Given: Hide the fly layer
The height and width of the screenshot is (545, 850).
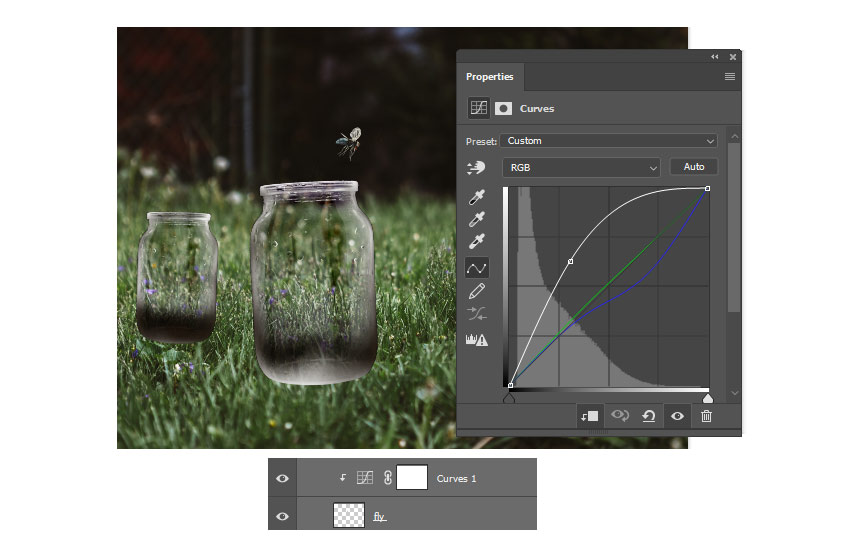Looking at the screenshot, I should tap(282, 516).
